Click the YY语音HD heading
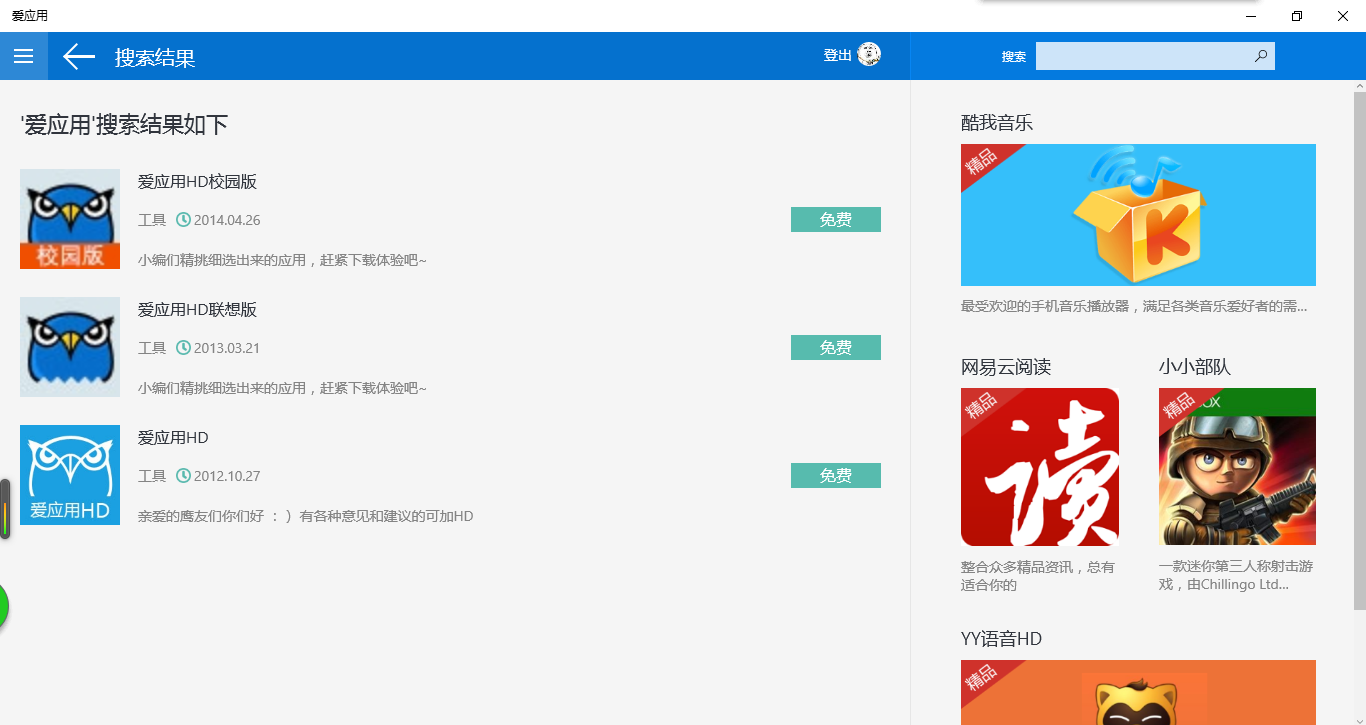1366x725 pixels. 1001,639
